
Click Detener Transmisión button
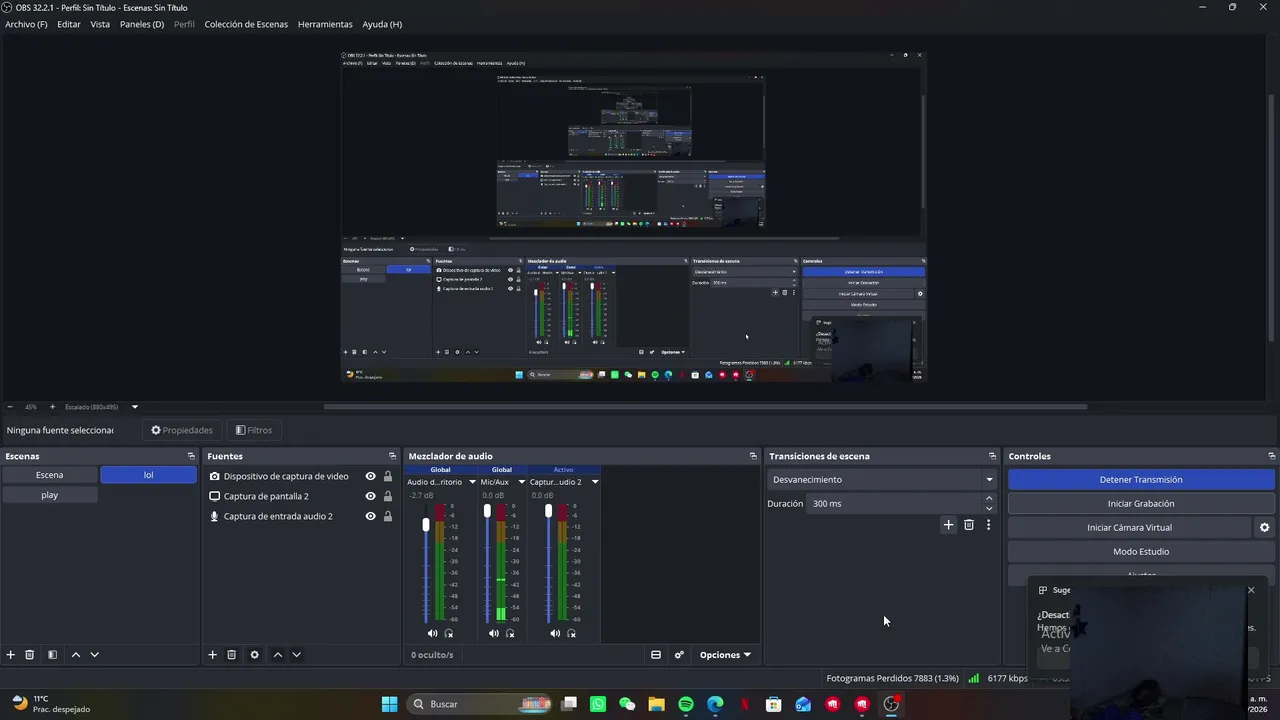point(1141,479)
